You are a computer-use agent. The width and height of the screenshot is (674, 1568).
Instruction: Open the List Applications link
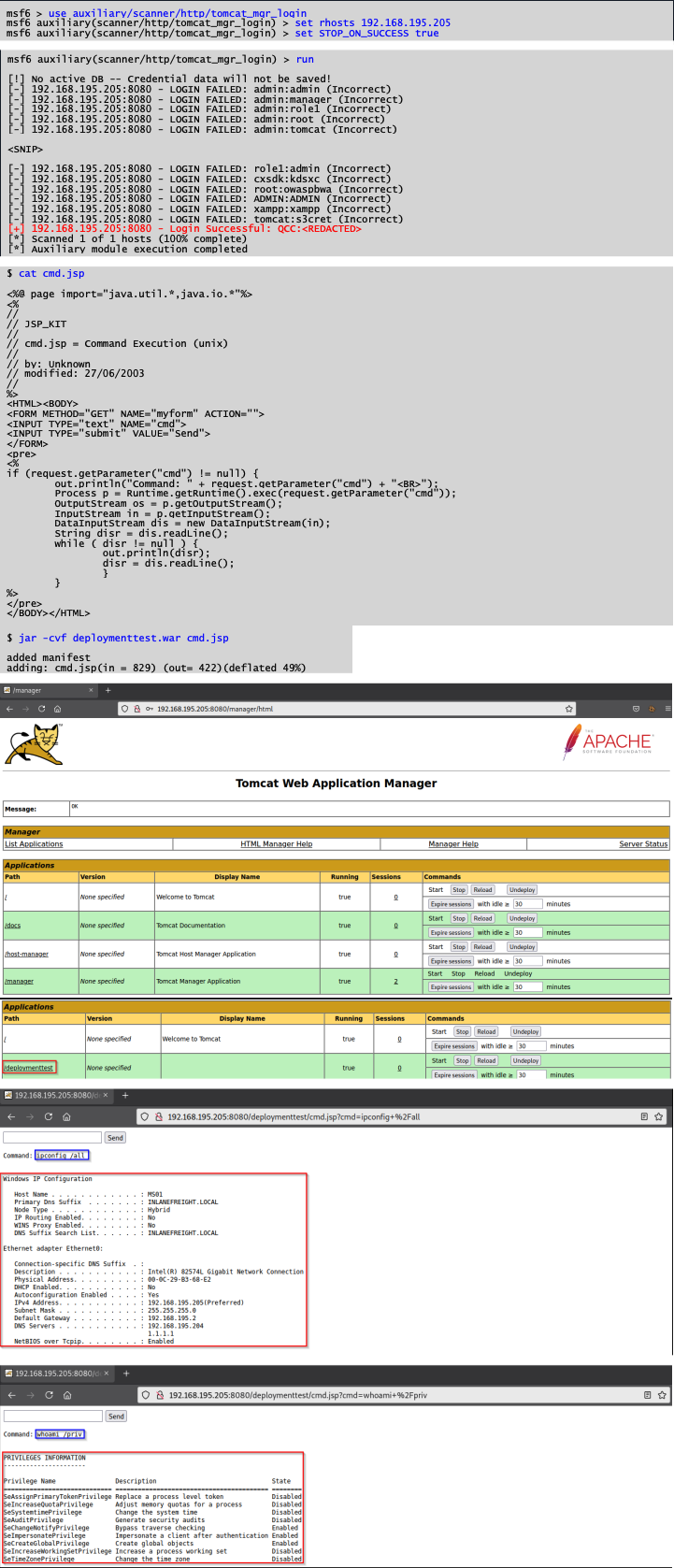[34, 844]
